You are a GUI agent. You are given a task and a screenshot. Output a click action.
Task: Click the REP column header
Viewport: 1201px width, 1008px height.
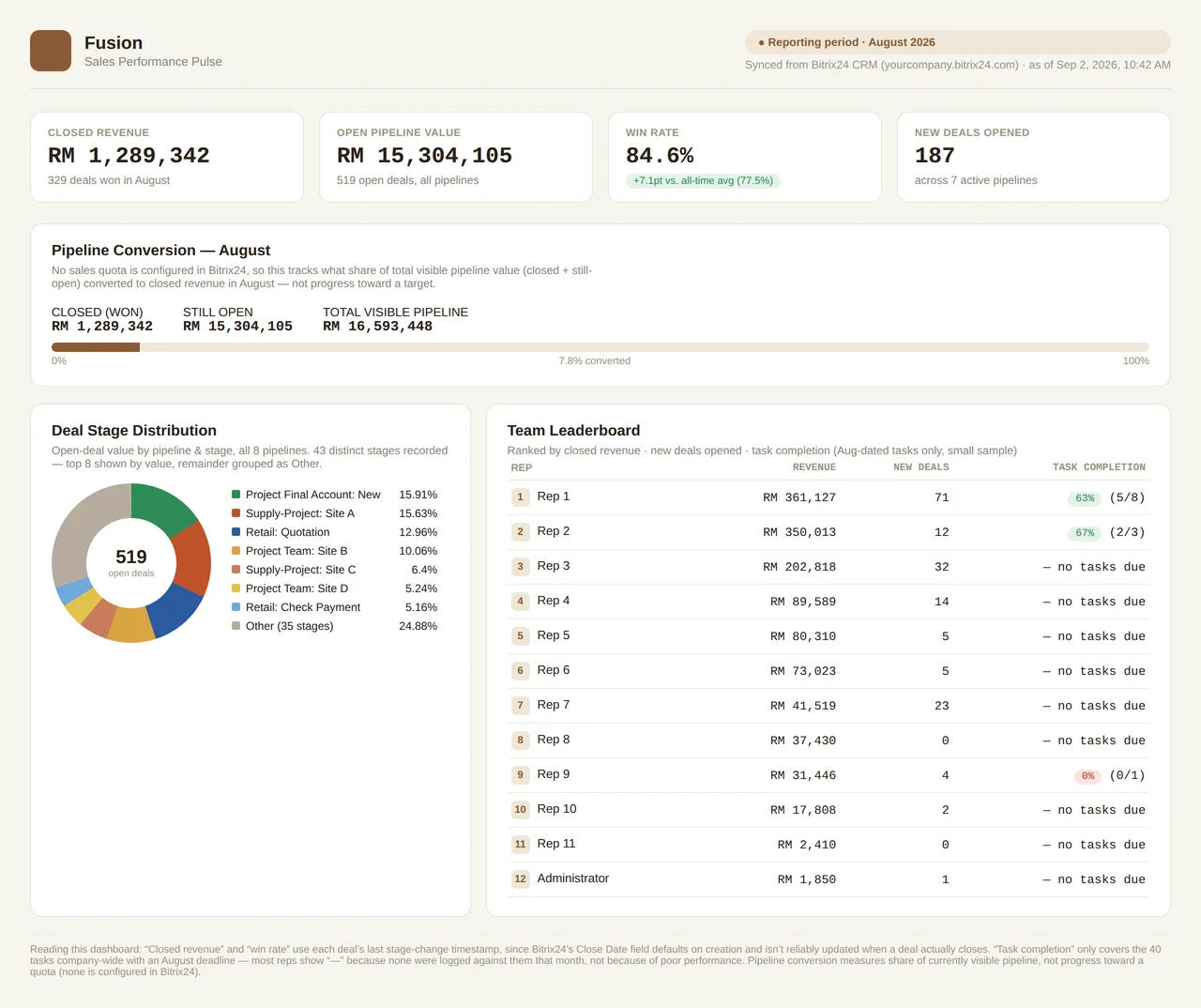pyautogui.click(x=522, y=467)
